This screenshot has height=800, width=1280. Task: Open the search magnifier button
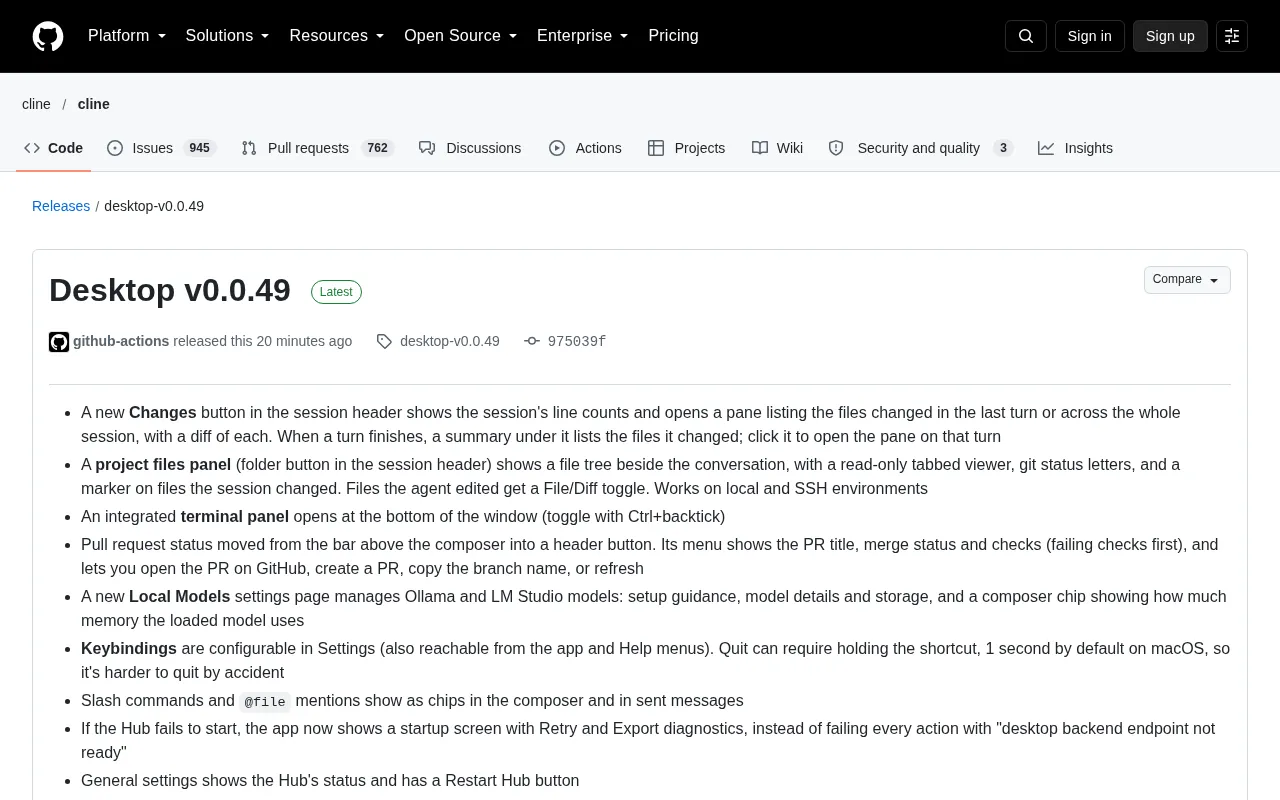pyautogui.click(x=1026, y=36)
